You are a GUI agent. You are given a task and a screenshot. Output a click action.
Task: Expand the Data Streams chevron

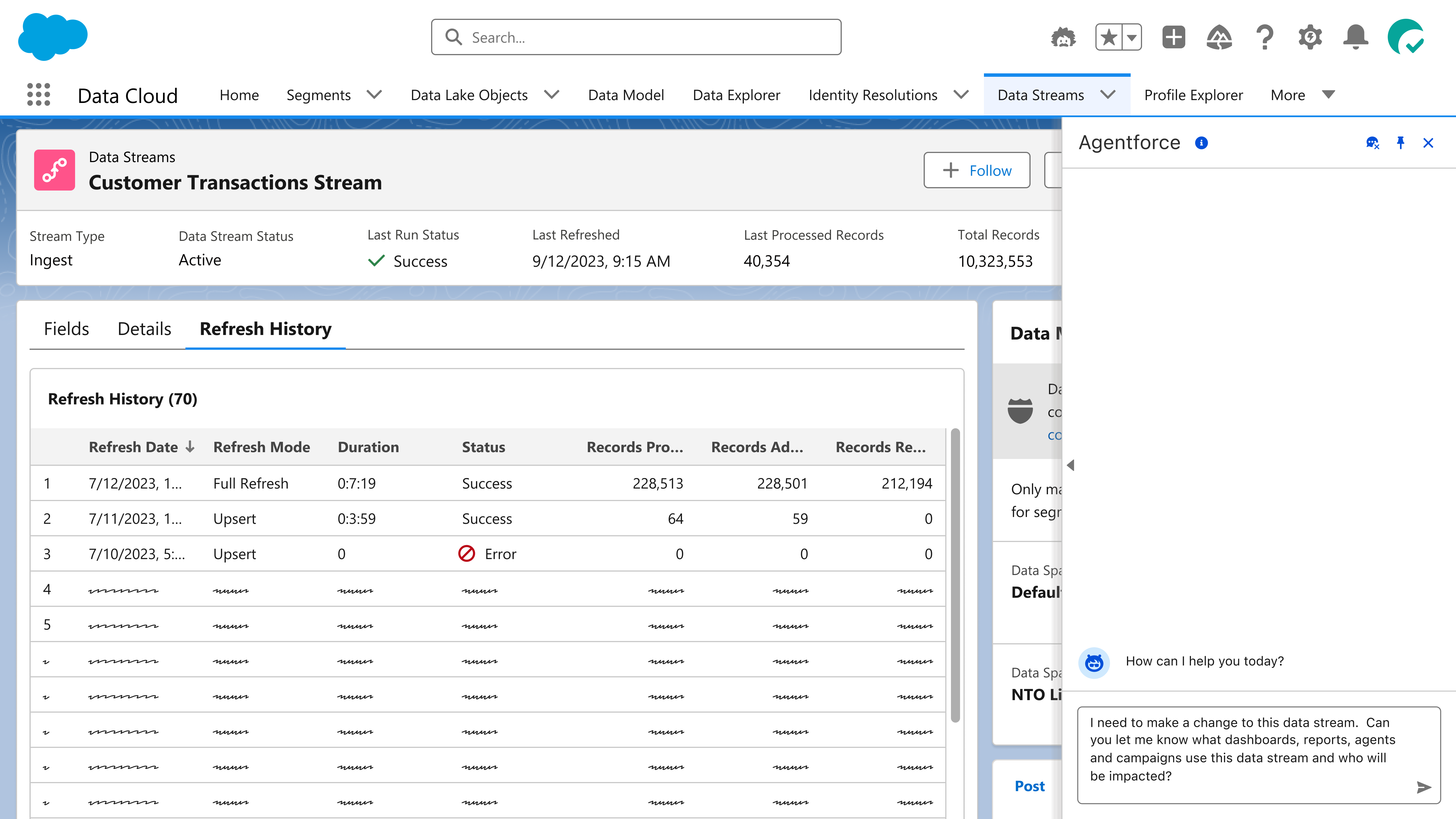tap(1108, 94)
